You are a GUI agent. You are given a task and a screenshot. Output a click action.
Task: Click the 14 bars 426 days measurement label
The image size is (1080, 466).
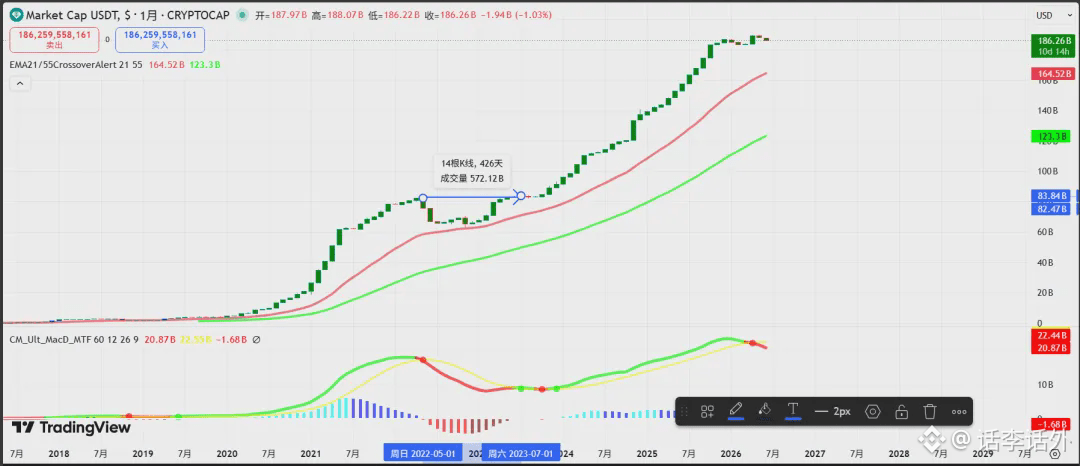472,171
